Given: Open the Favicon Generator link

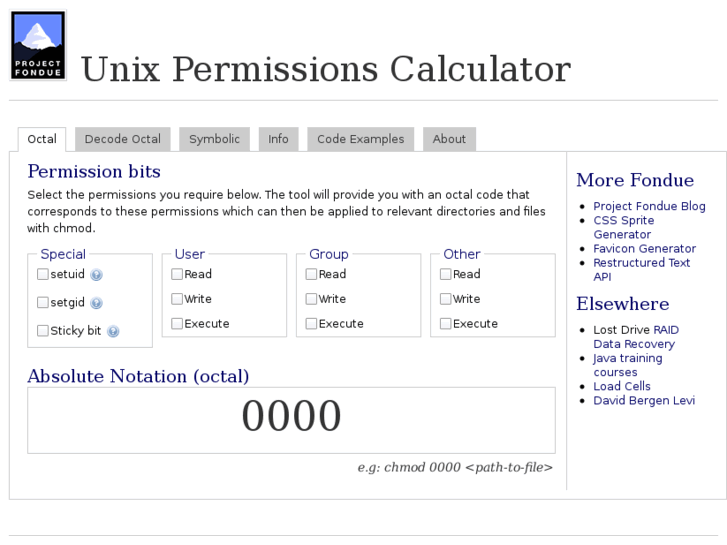Looking at the screenshot, I should pos(644,249).
